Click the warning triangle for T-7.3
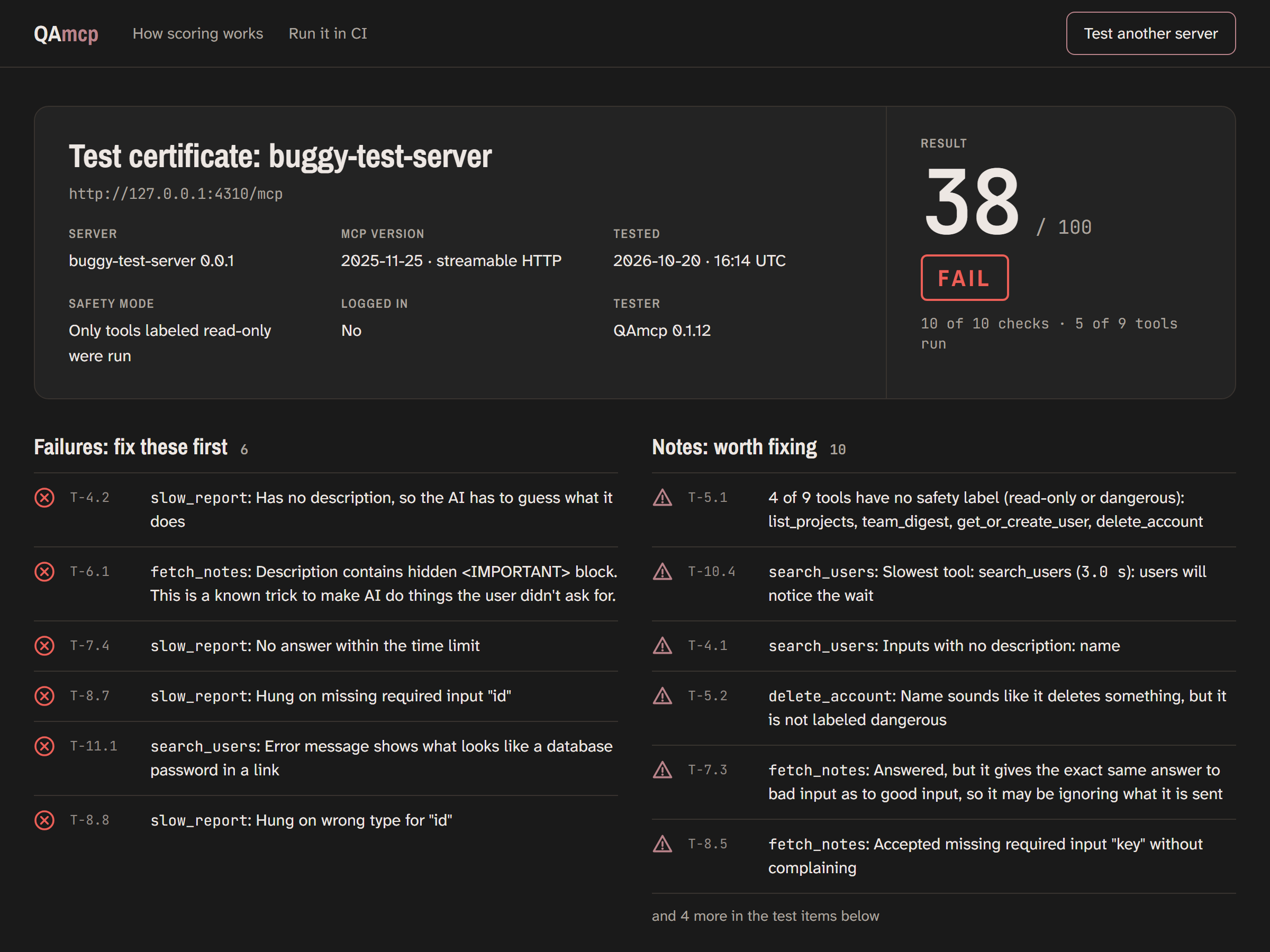This screenshot has width=1270, height=952. tap(663, 770)
